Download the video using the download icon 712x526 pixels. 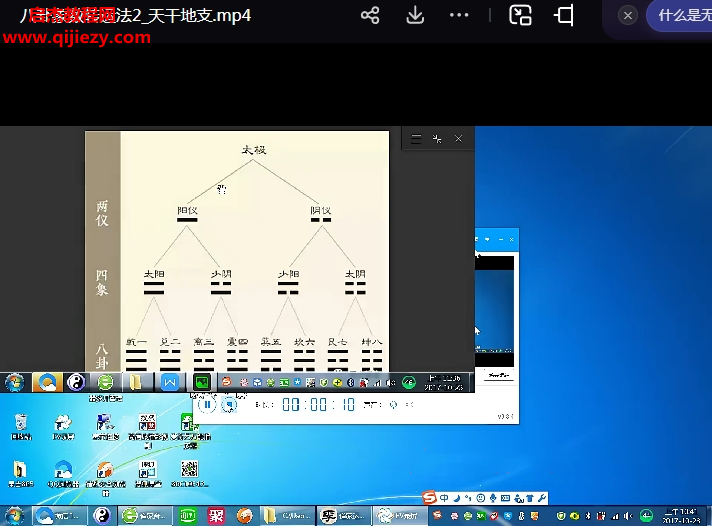click(415, 15)
